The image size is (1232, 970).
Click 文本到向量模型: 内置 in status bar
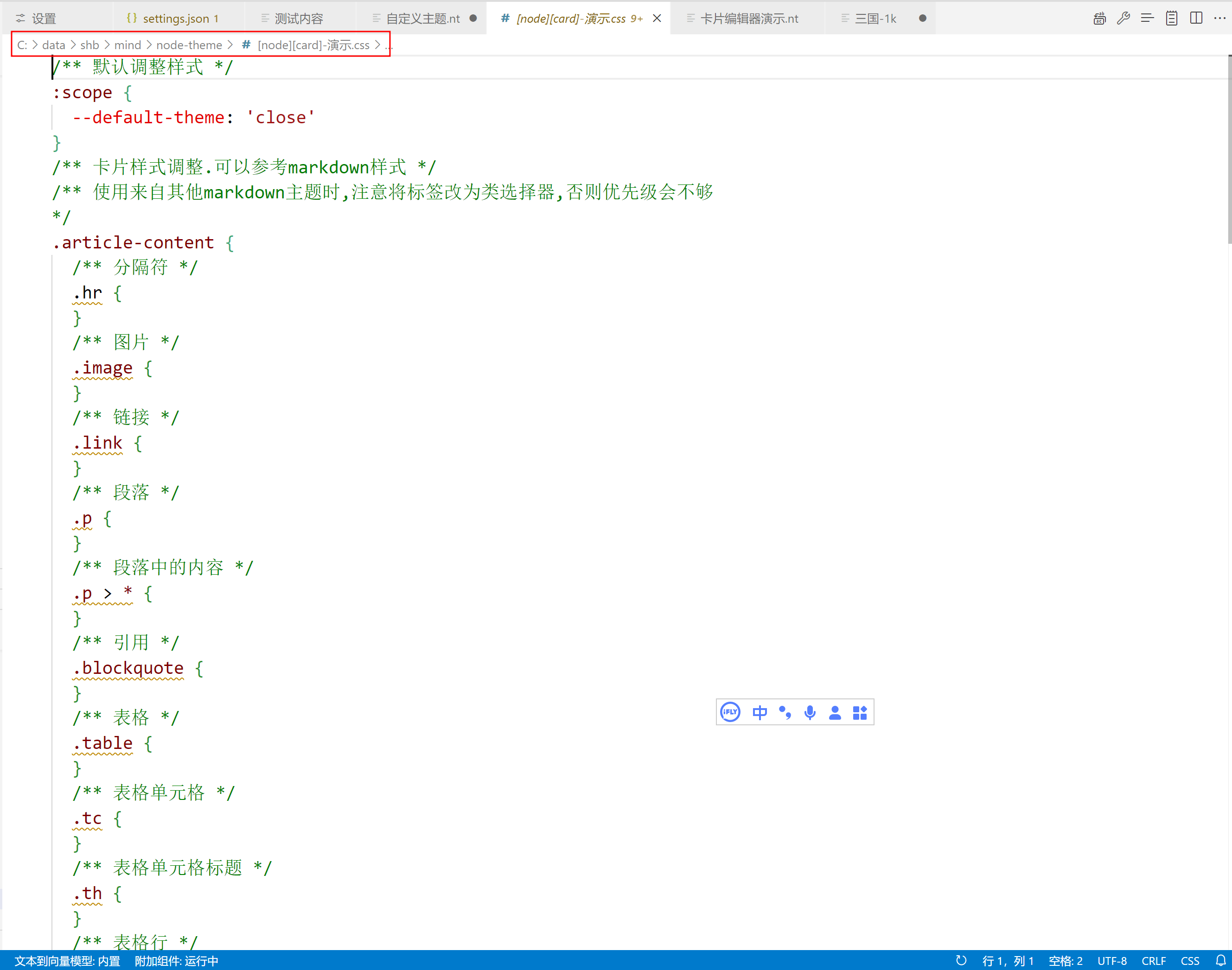[x=67, y=960]
